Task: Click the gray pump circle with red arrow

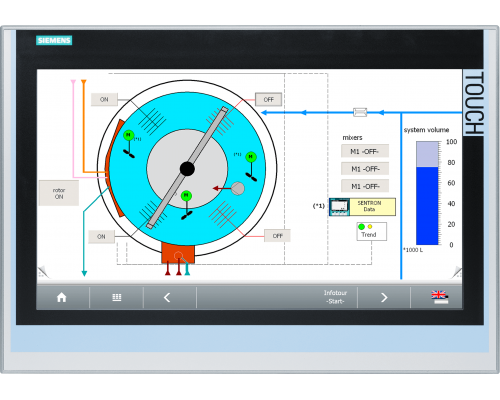Action: pyautogui.click(x=237, y=188)
